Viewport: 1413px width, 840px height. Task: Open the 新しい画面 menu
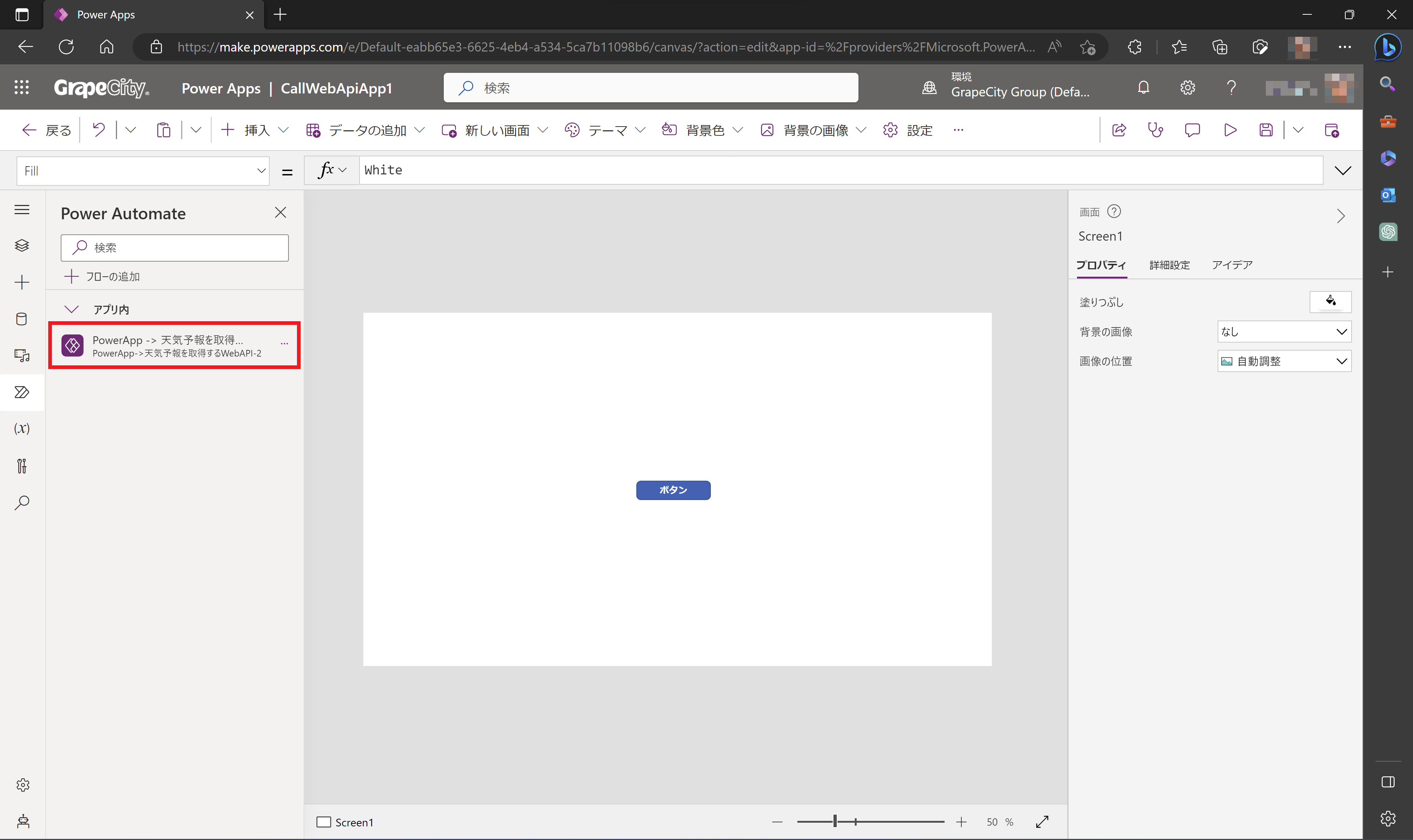tap(494, 130)
